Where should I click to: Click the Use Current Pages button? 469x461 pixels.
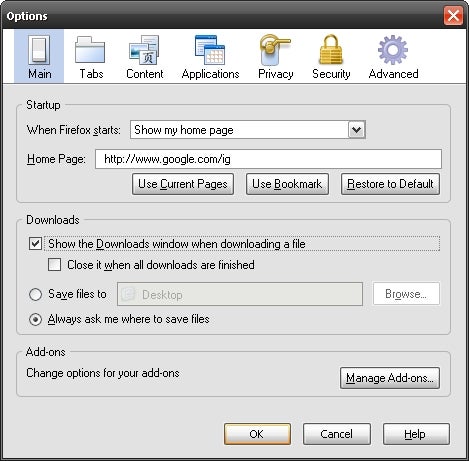[x=183, y=184]
